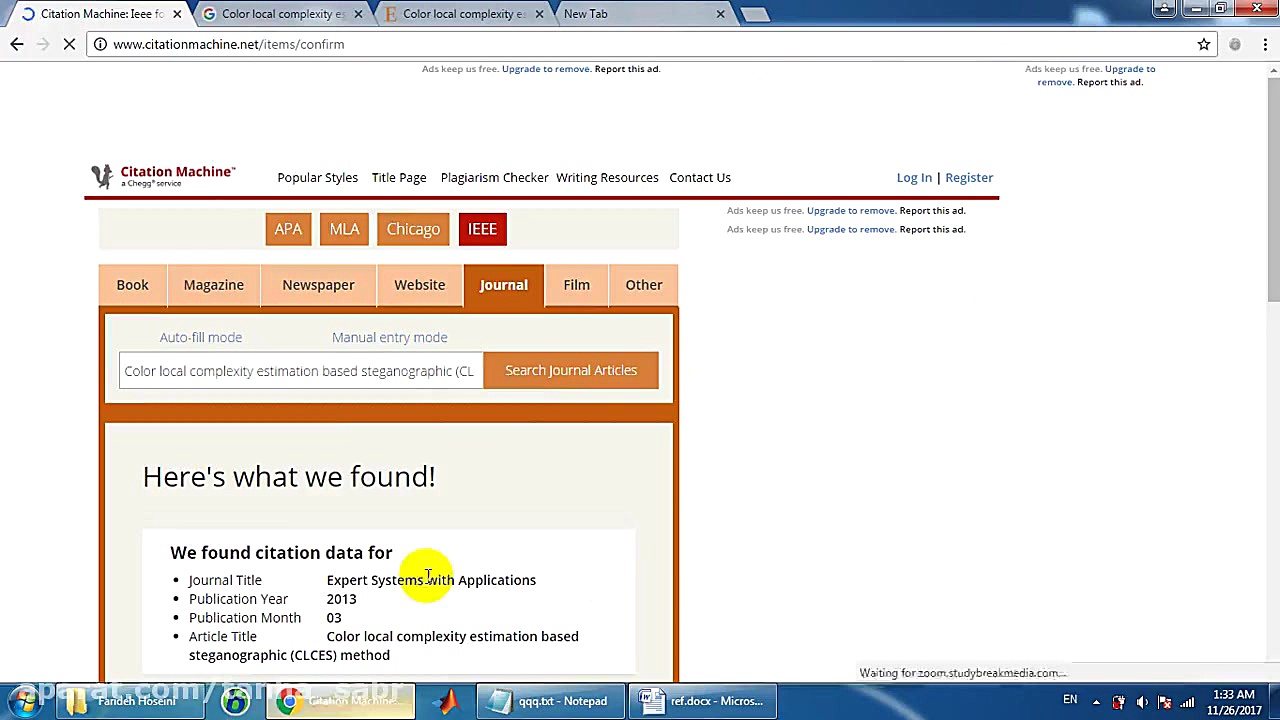
Task: Close the Citation Machine tab
Action: pyautogui.click(x=177, y=14)
